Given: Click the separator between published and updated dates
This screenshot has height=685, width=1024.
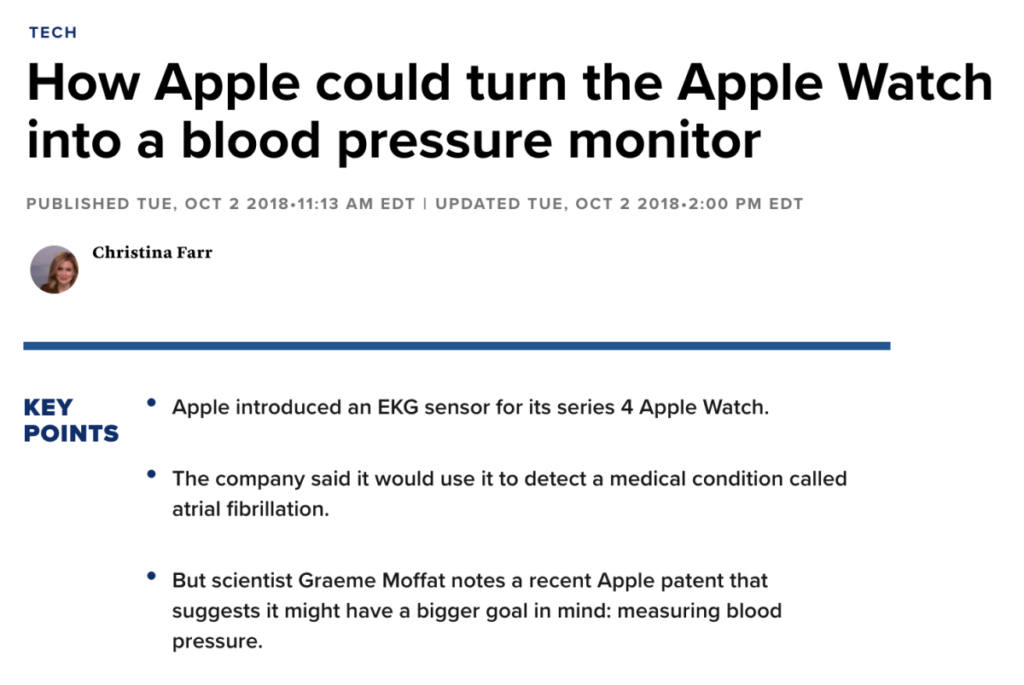Looking at the screenshot, I should click(425, 204).
